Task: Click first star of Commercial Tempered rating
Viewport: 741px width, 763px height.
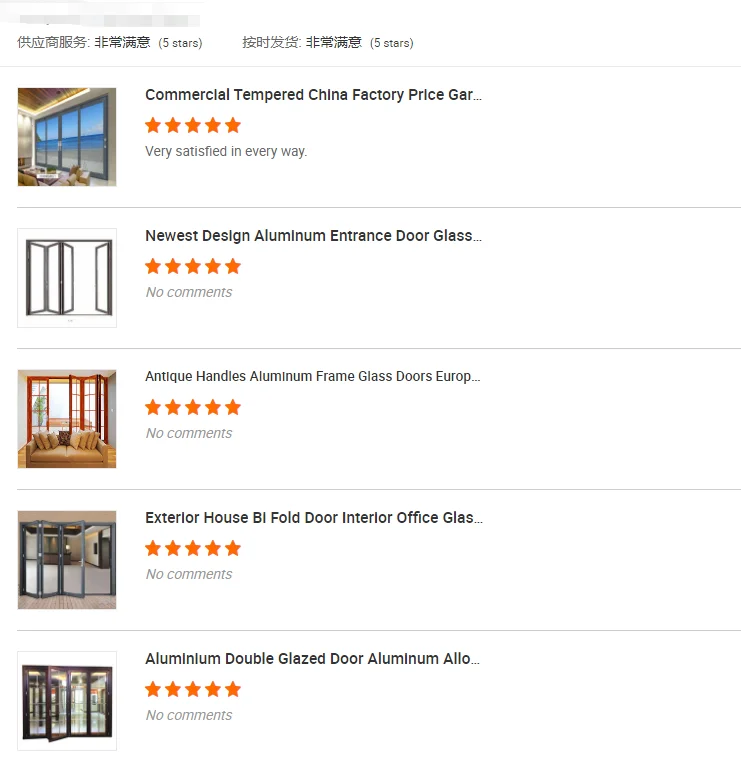Action: tap(153, 125)
